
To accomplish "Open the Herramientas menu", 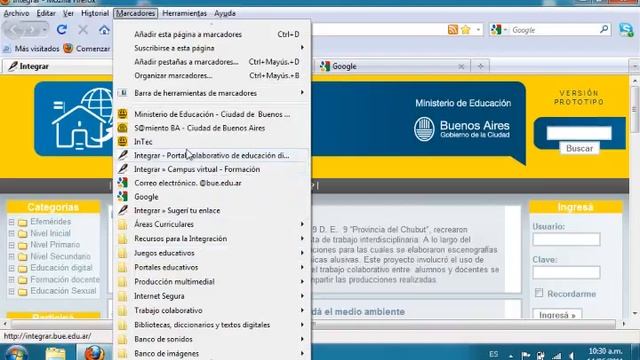I will [x=184, y=13].
